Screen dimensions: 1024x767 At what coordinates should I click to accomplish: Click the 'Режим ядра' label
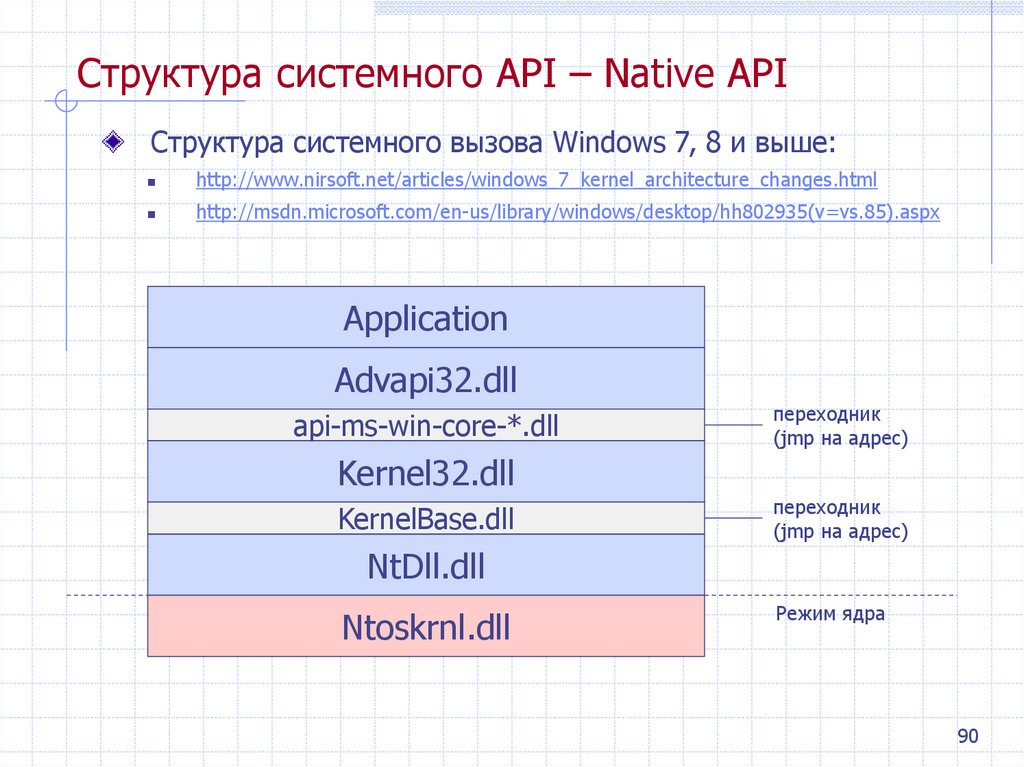point(830,614)
